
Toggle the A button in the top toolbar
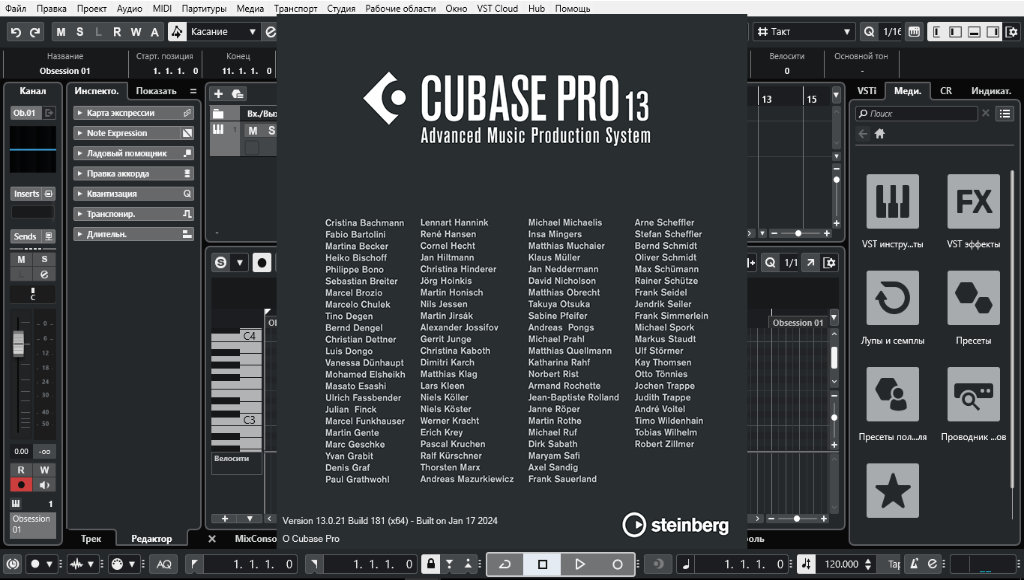pos(155,31)
